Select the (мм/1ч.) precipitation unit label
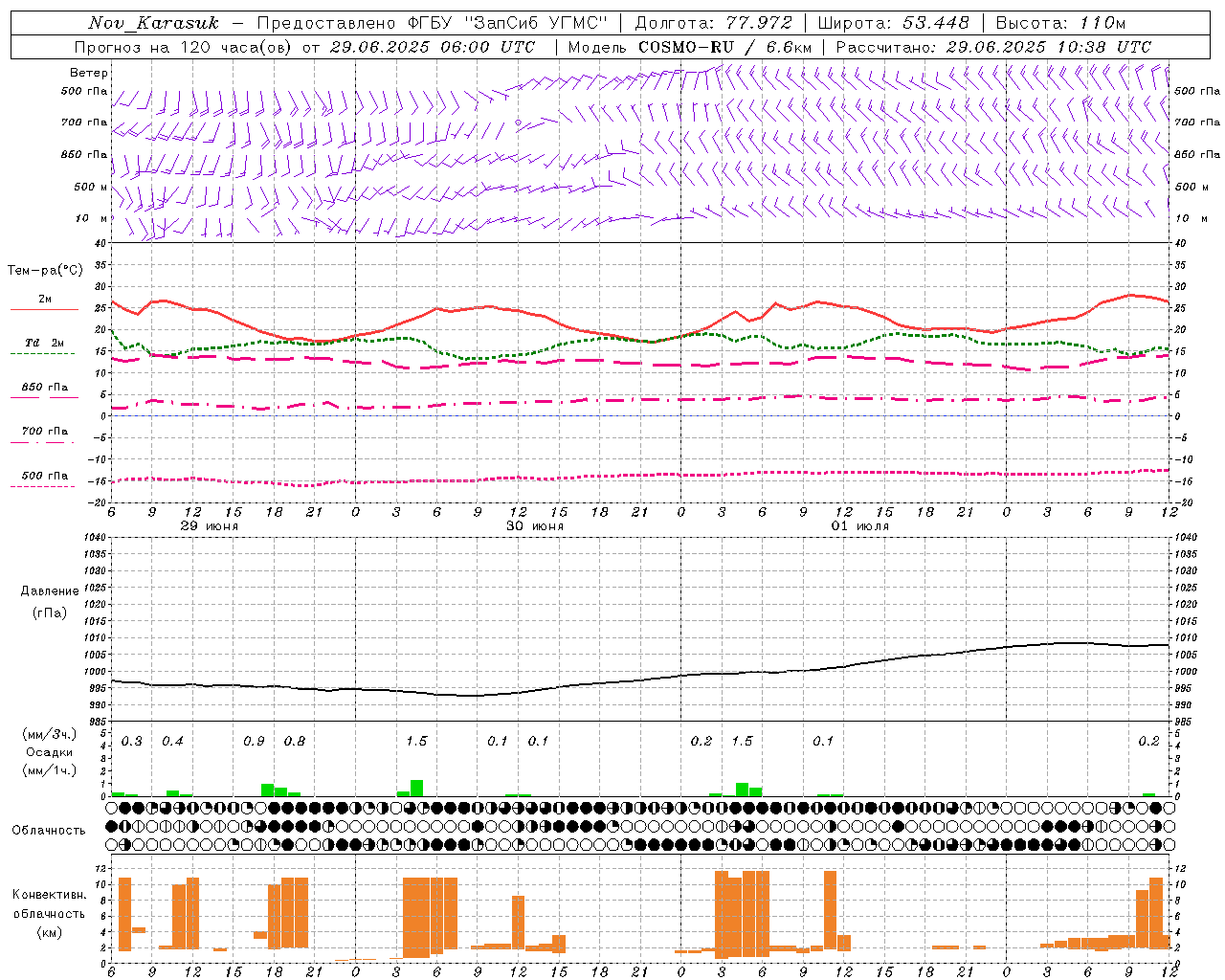The image size is (1225, 980). [x=49, y=770]
